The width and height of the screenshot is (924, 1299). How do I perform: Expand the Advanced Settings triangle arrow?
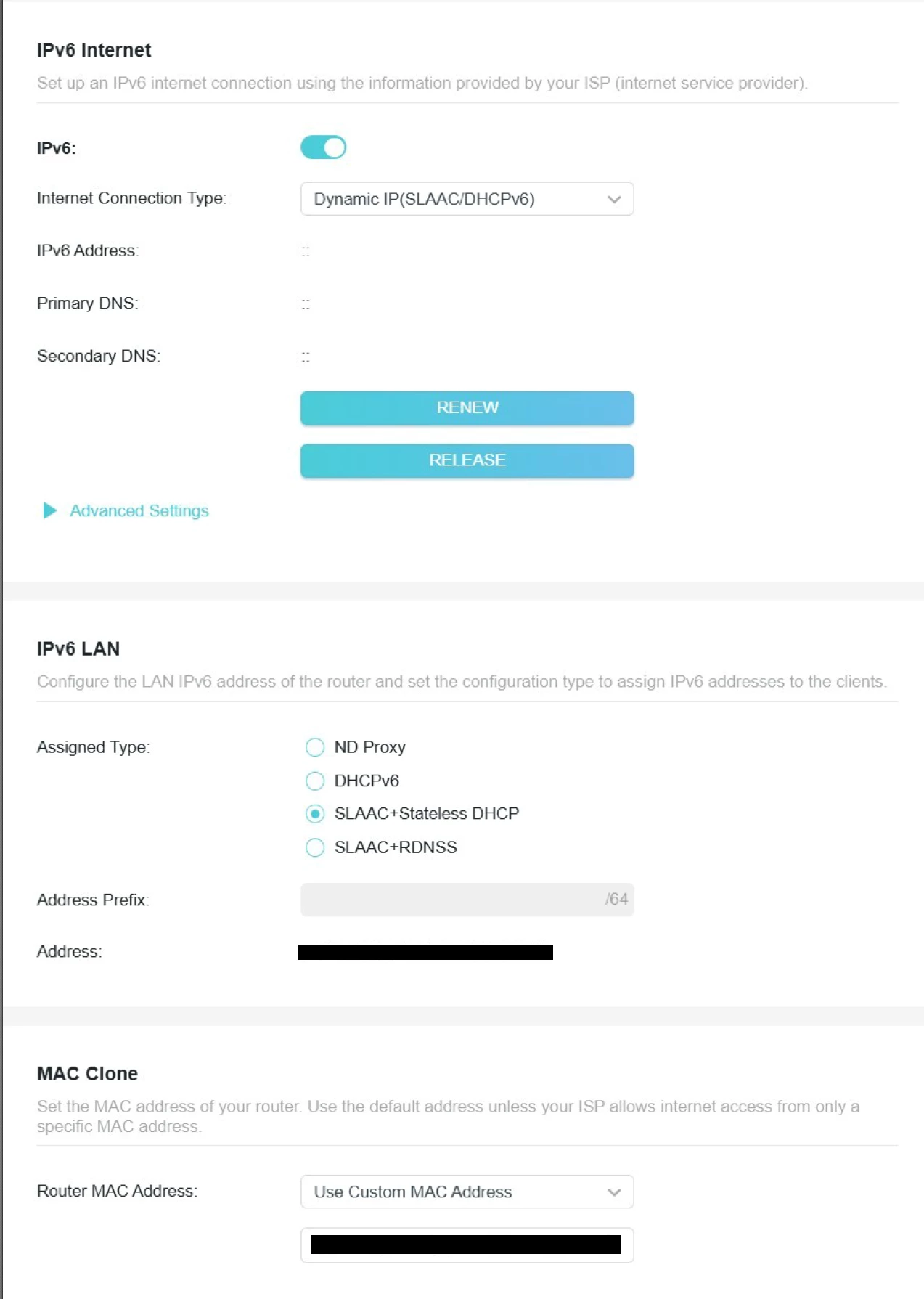click(x=49, y=510)
